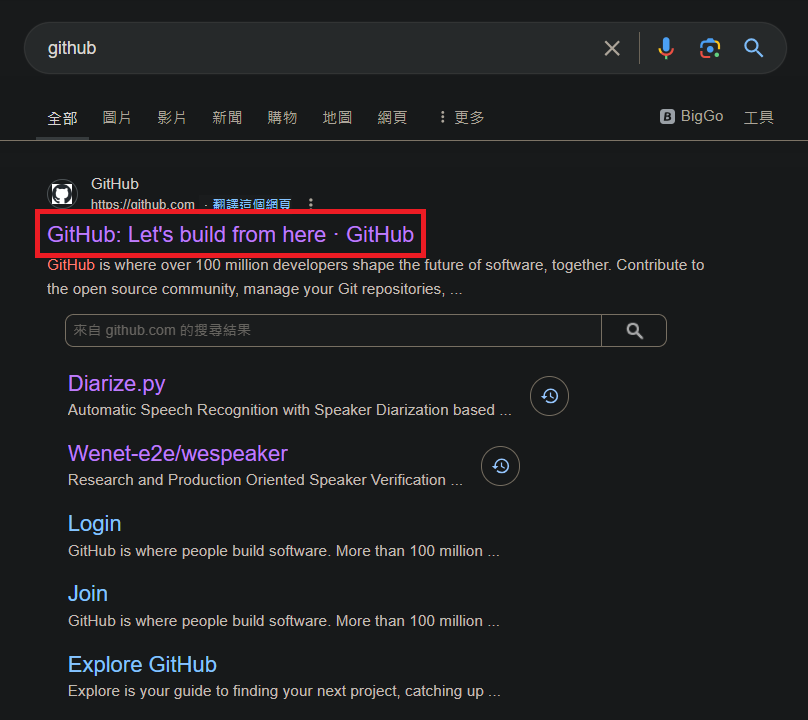Expand the 更多 menu
The image size is (808, 720).
462,118
